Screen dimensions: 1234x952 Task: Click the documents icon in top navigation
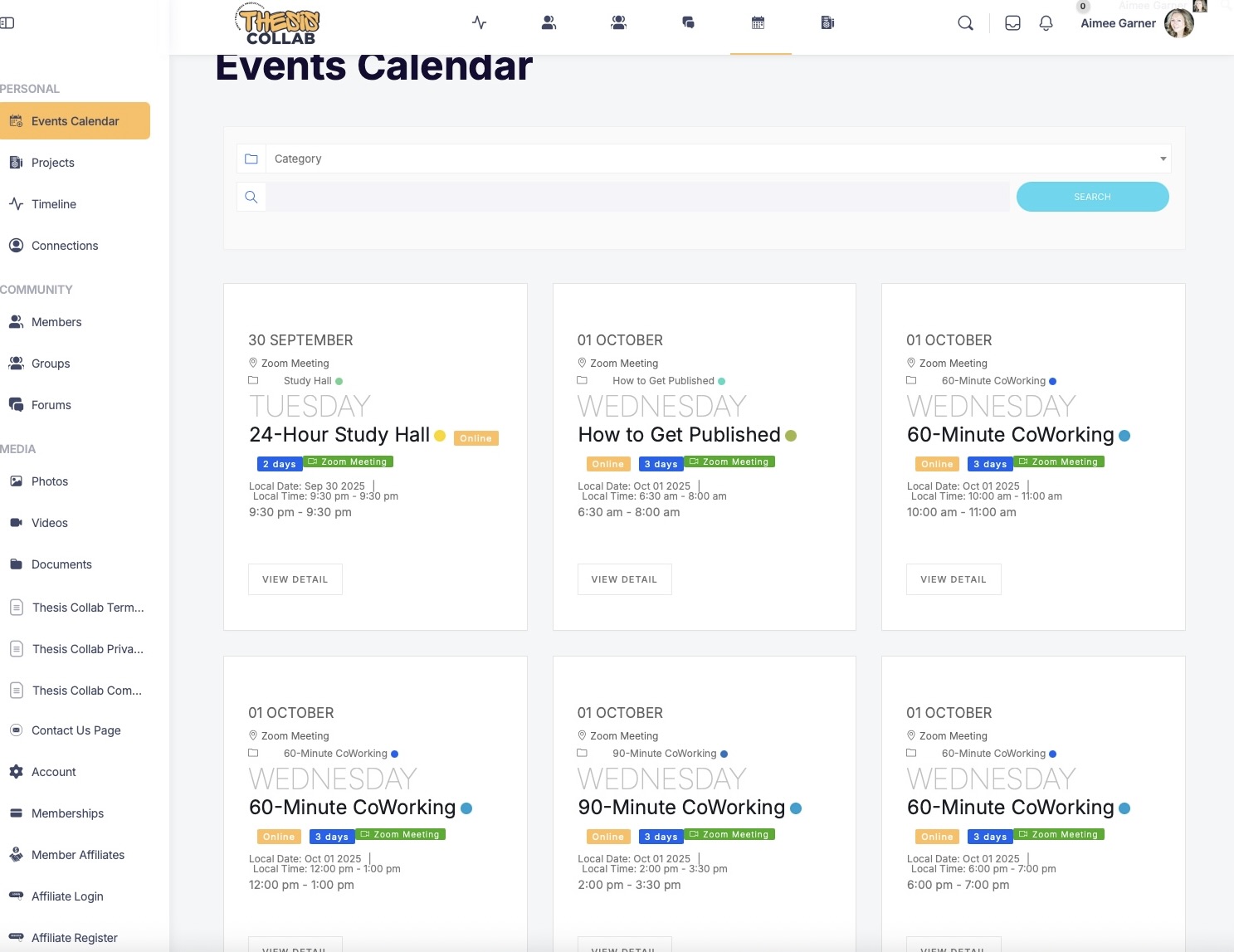[x=827, y=23]
